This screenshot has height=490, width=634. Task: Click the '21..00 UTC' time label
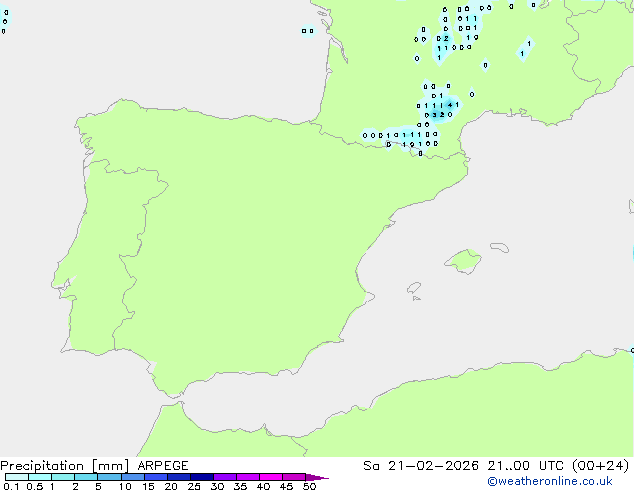[x=525, y=466]
